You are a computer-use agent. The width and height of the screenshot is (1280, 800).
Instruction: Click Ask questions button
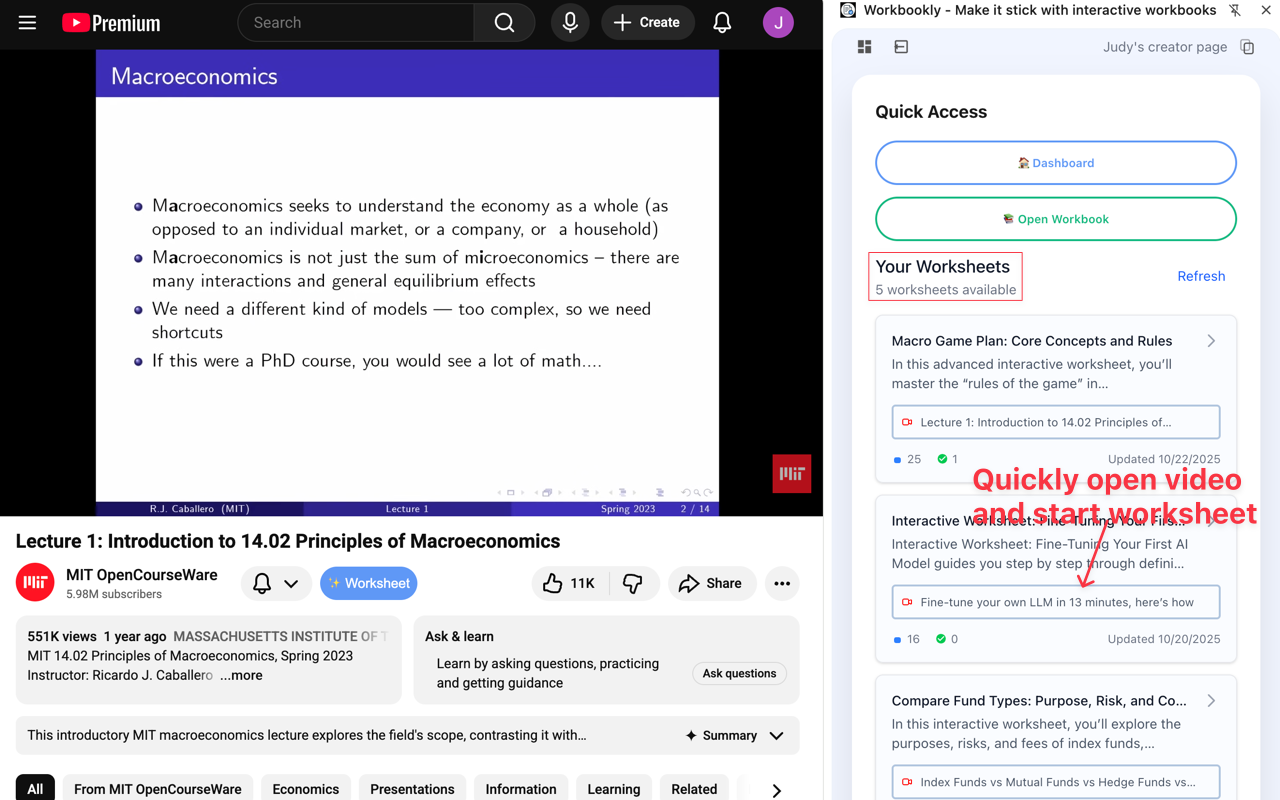tap(739, 673)
